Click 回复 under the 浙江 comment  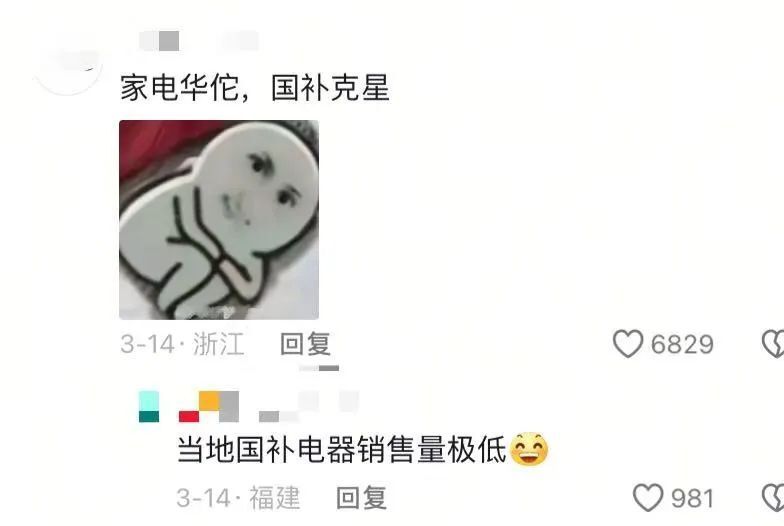tap(305, 344)
